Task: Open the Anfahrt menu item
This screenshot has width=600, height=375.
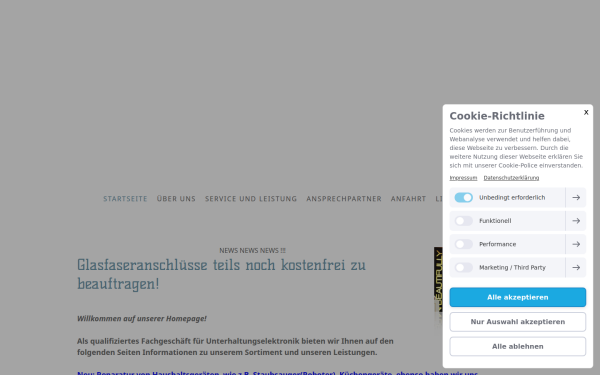Action: (408, 199)
